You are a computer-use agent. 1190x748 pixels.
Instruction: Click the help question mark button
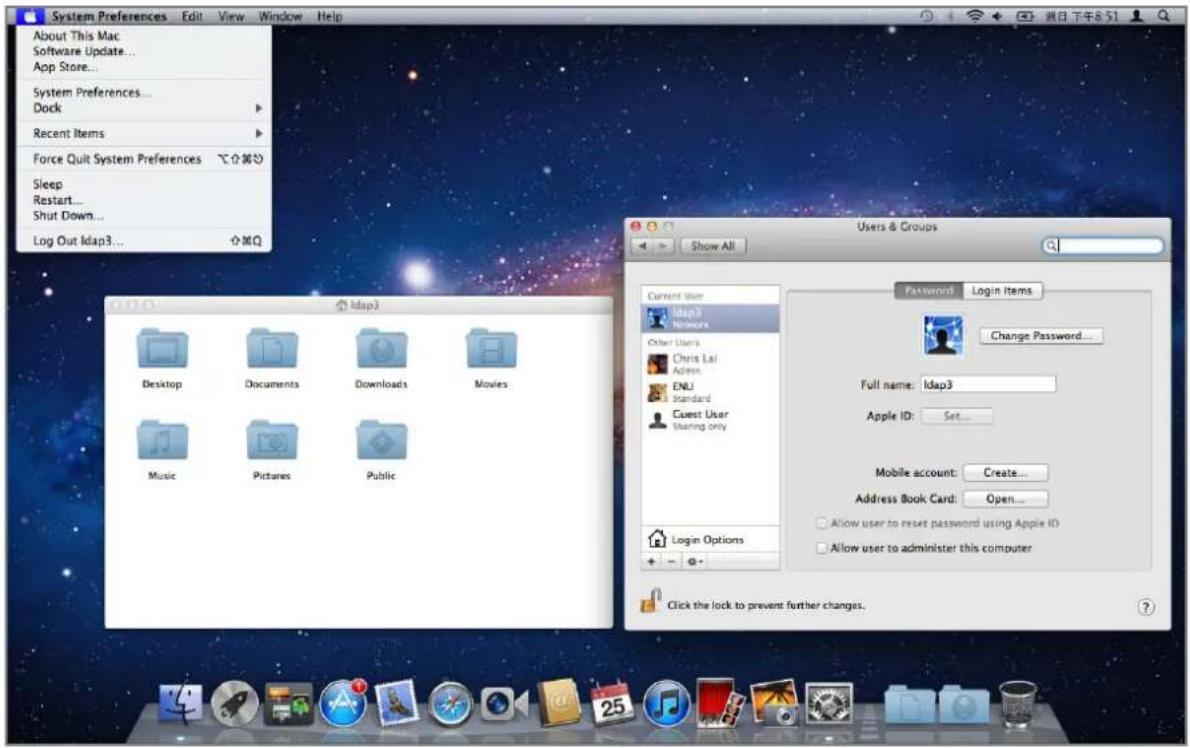(1145, 607)
